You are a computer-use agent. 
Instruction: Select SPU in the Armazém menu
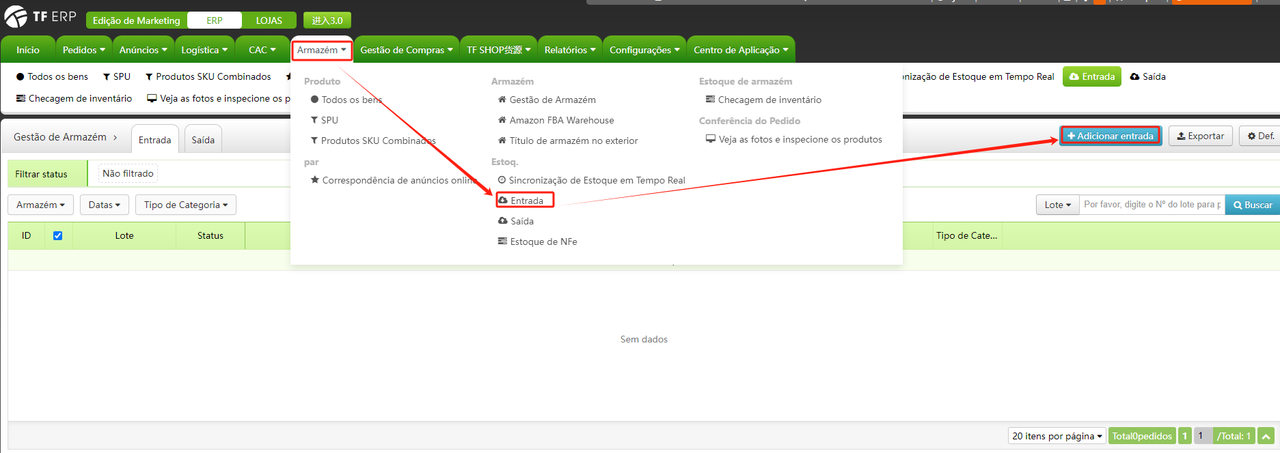[324, 120]
